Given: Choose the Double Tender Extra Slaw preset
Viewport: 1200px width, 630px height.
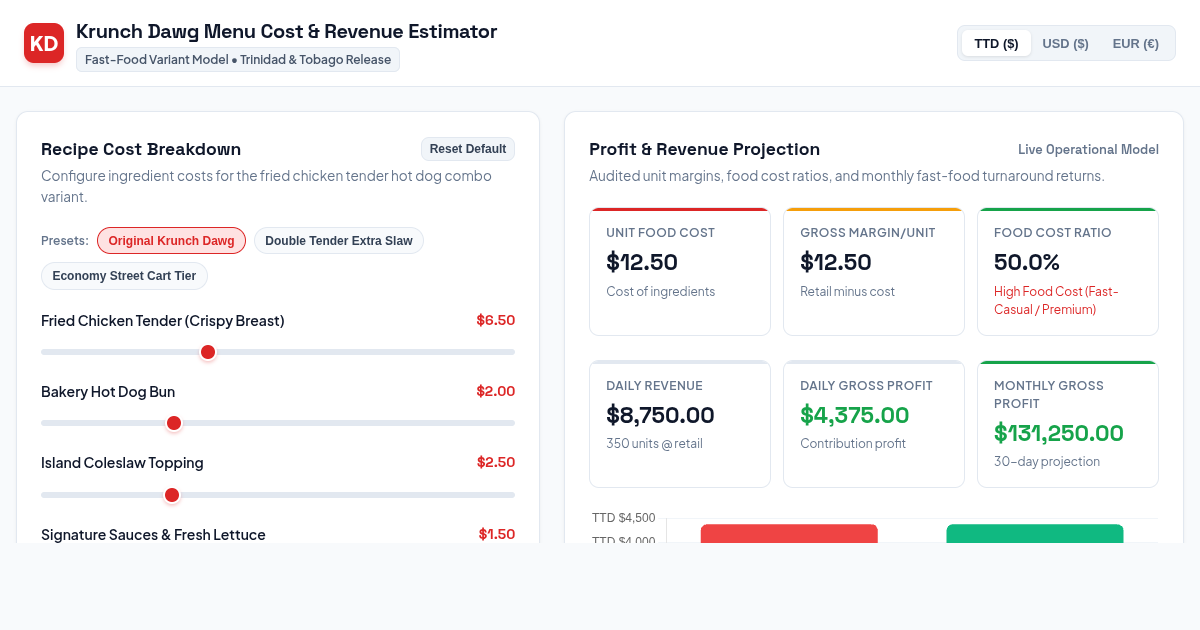Looking at the screenshot, I should pos(339,241).
